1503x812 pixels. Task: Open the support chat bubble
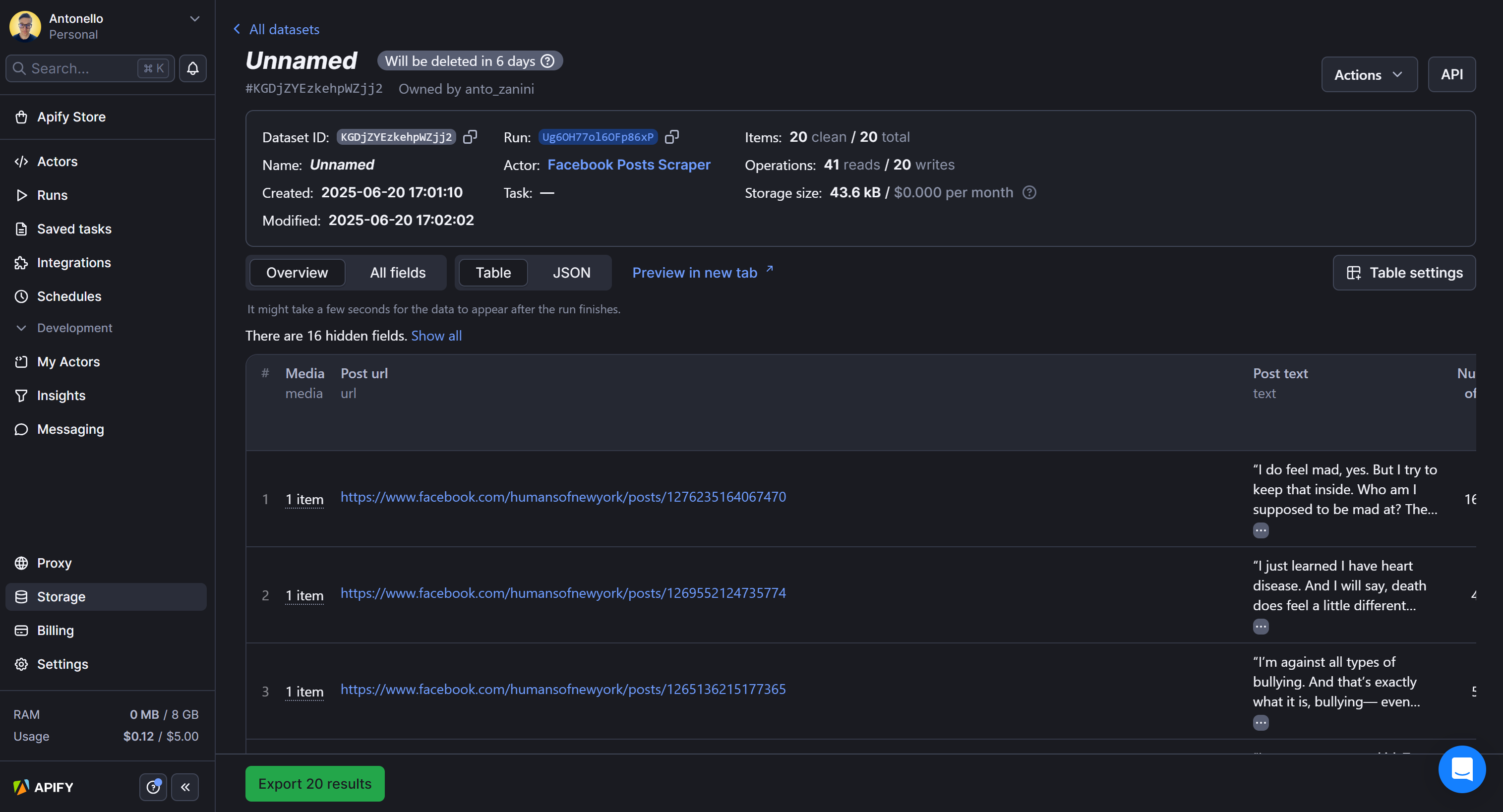point(1461,769)
